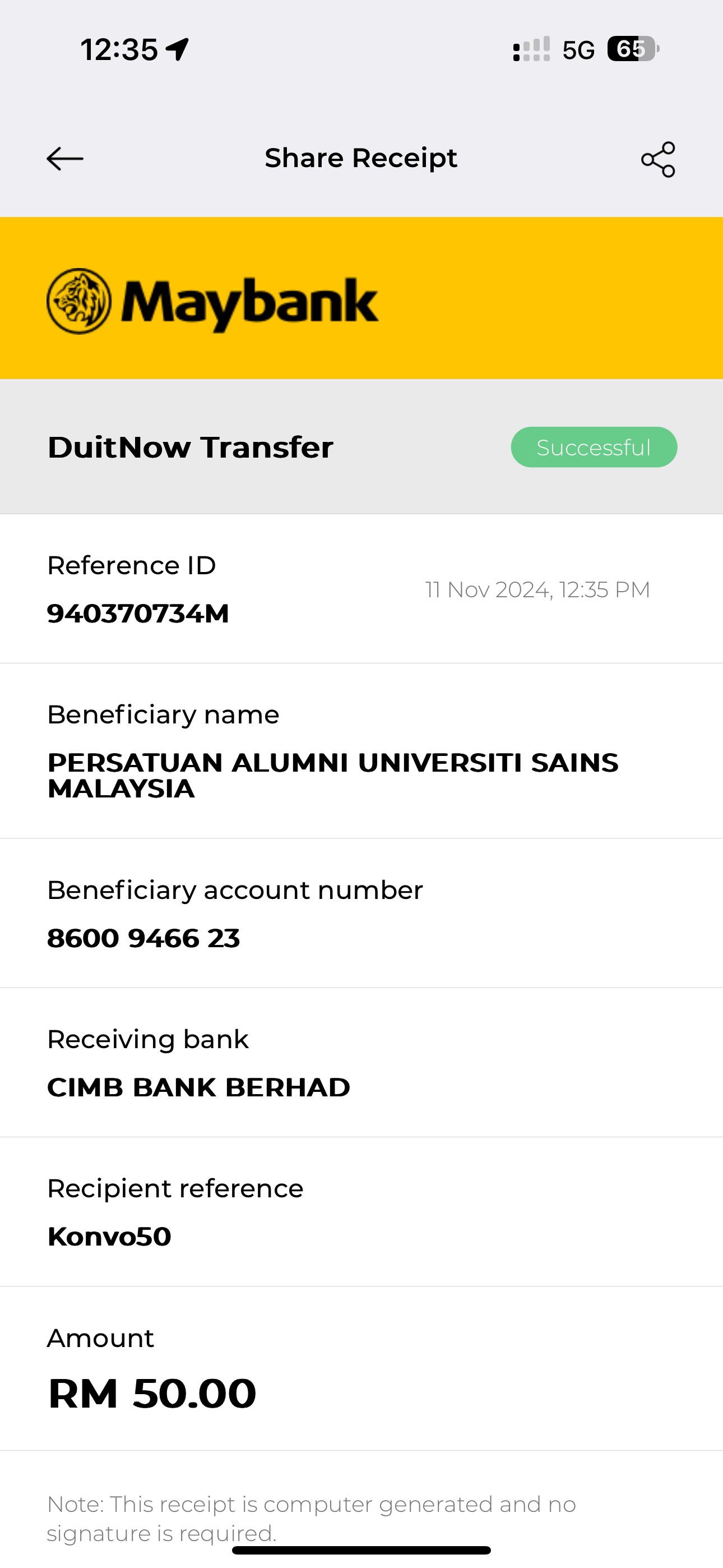Tap the 5G network indicator
Image resolution: width=723 pixels, height=1568 pixels.
coord(578,50)
